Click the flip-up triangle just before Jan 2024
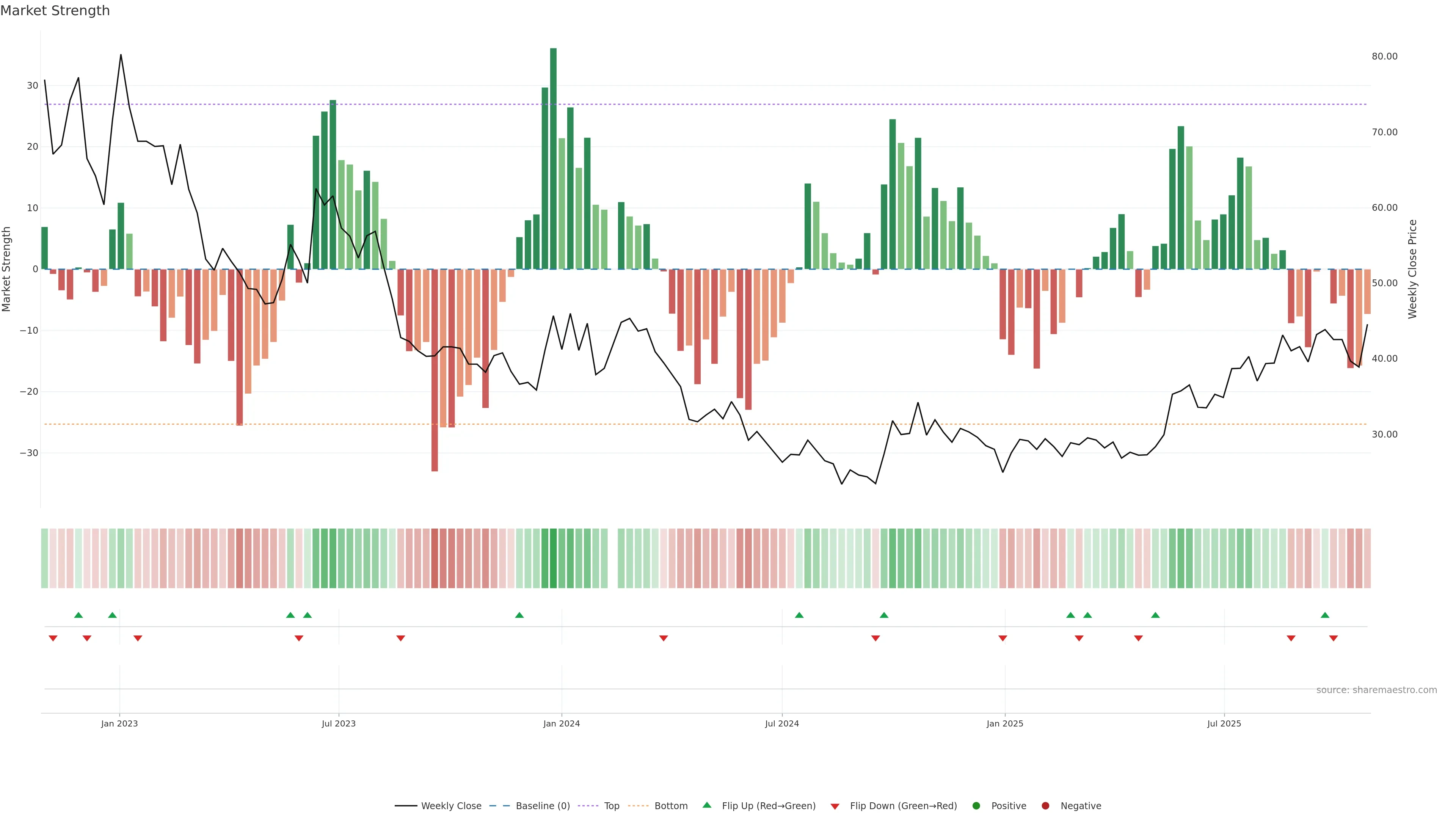Screen dimensions: 1456x819 (x=519, y=615)
